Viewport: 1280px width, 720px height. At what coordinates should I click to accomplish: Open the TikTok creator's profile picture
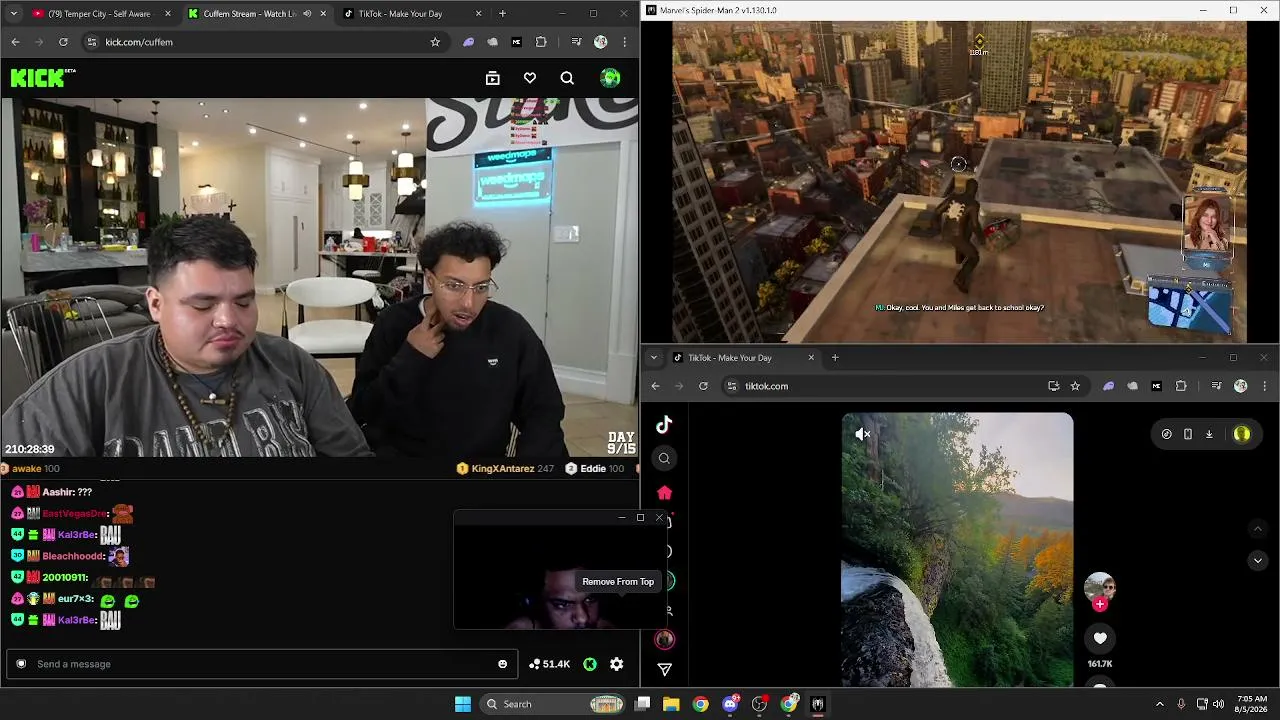pos(1100,586)
